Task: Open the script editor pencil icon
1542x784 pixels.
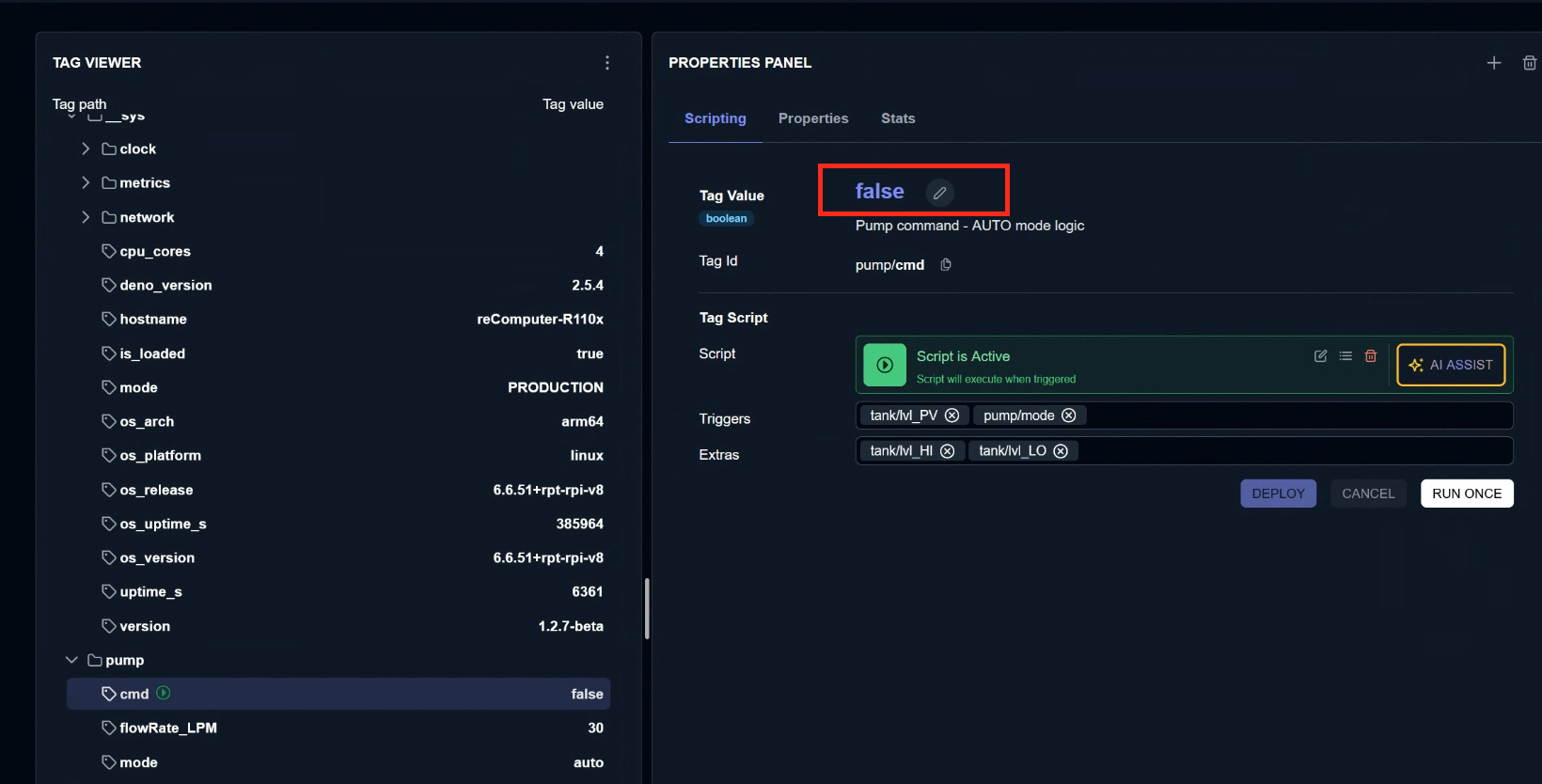Action: pyautogui.click(x=1320, y=356)
